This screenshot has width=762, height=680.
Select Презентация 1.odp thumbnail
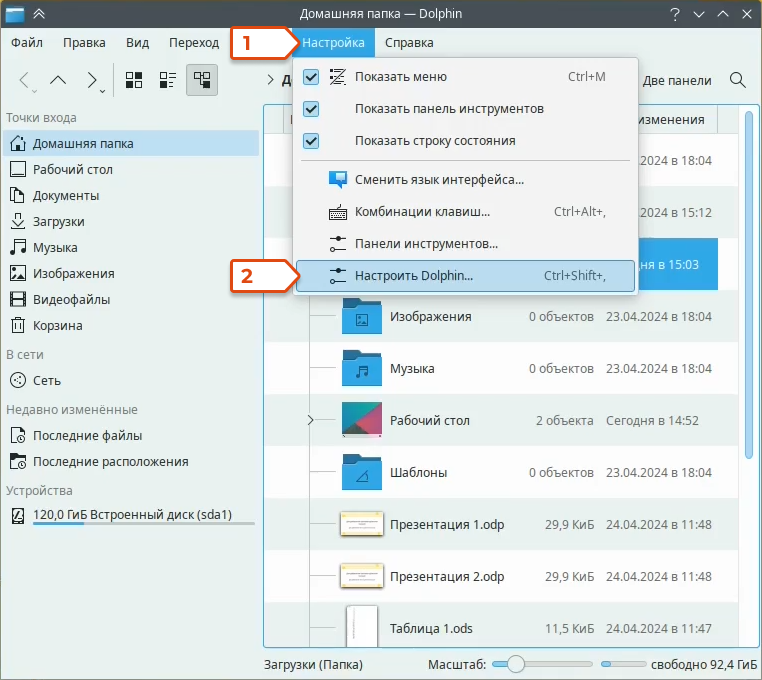[362, 524]
